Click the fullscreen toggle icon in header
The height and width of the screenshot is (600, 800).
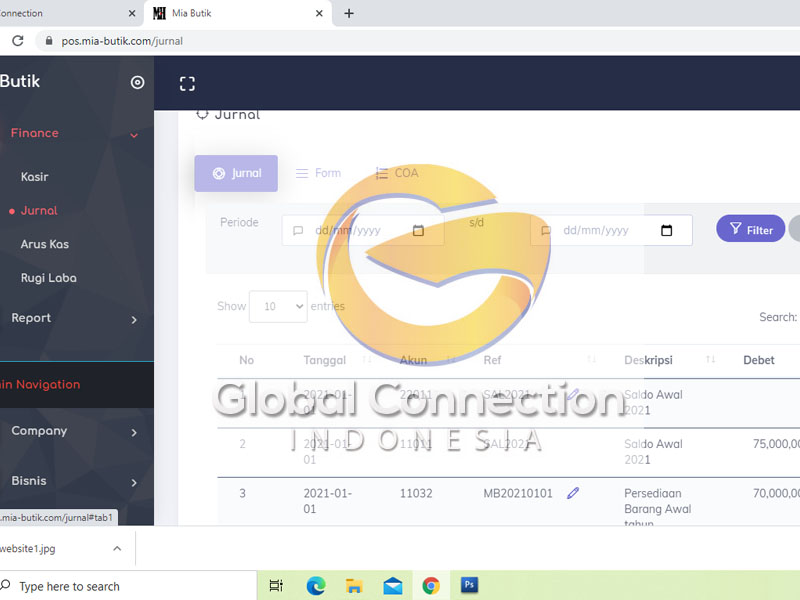[x=187, y=84]
